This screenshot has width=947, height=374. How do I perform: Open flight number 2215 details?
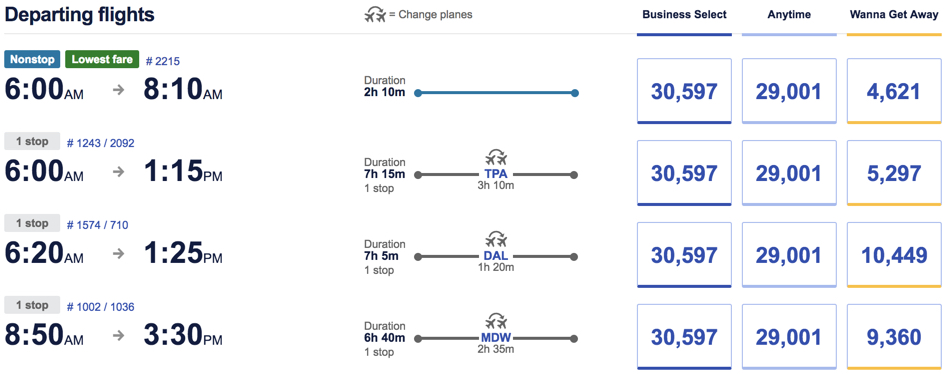[163, 60]
